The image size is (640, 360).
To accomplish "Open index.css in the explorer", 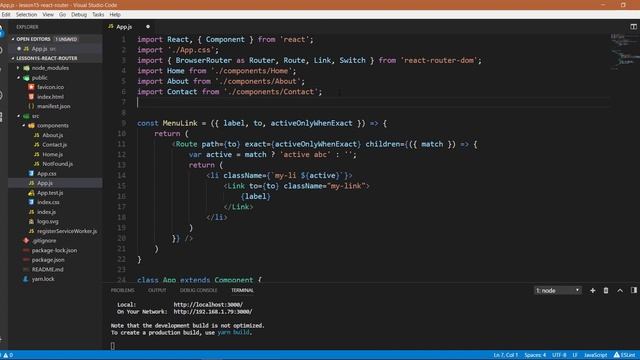I will [48, 202].
